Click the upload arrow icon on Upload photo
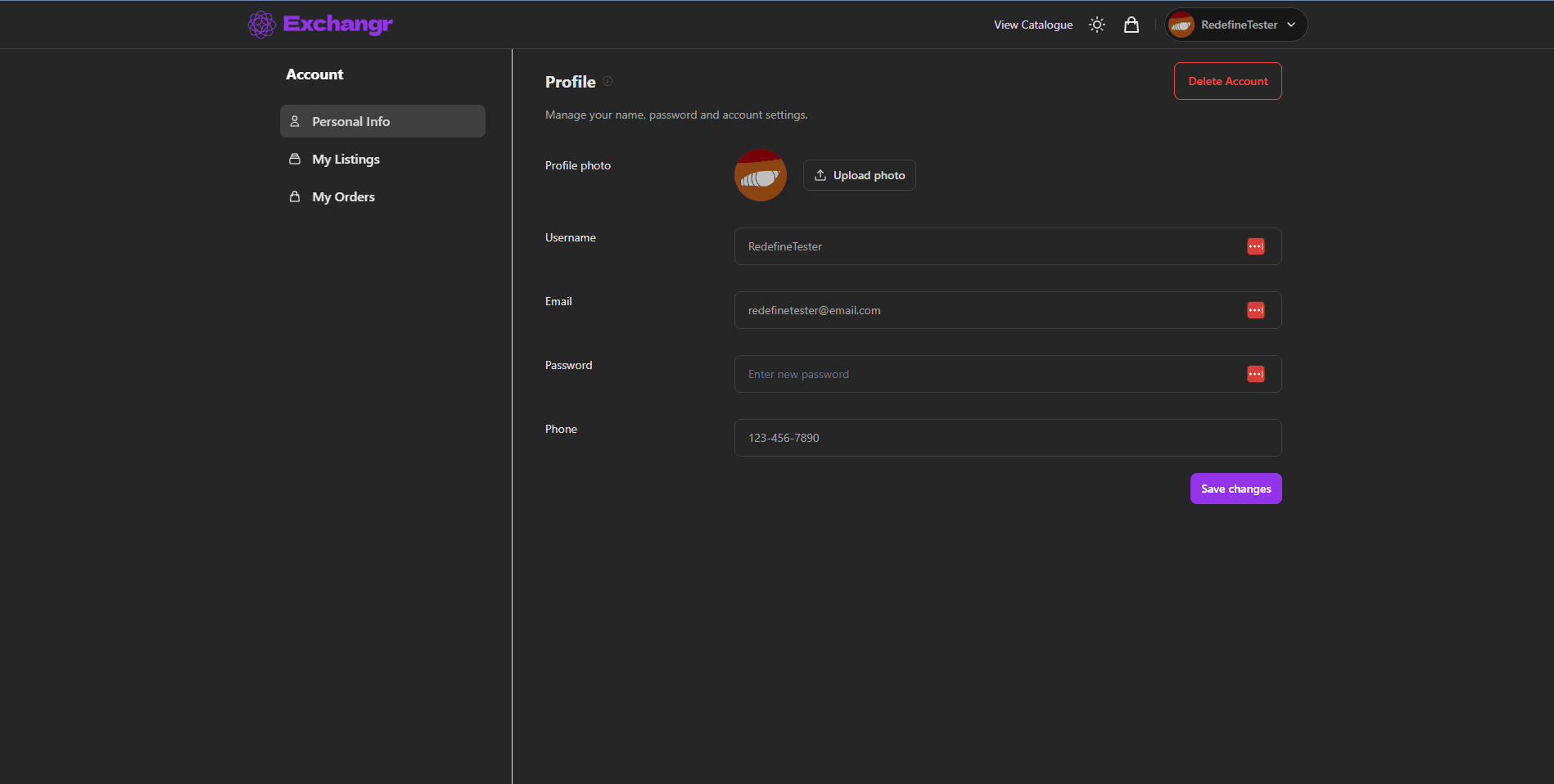 coord(820,175)
